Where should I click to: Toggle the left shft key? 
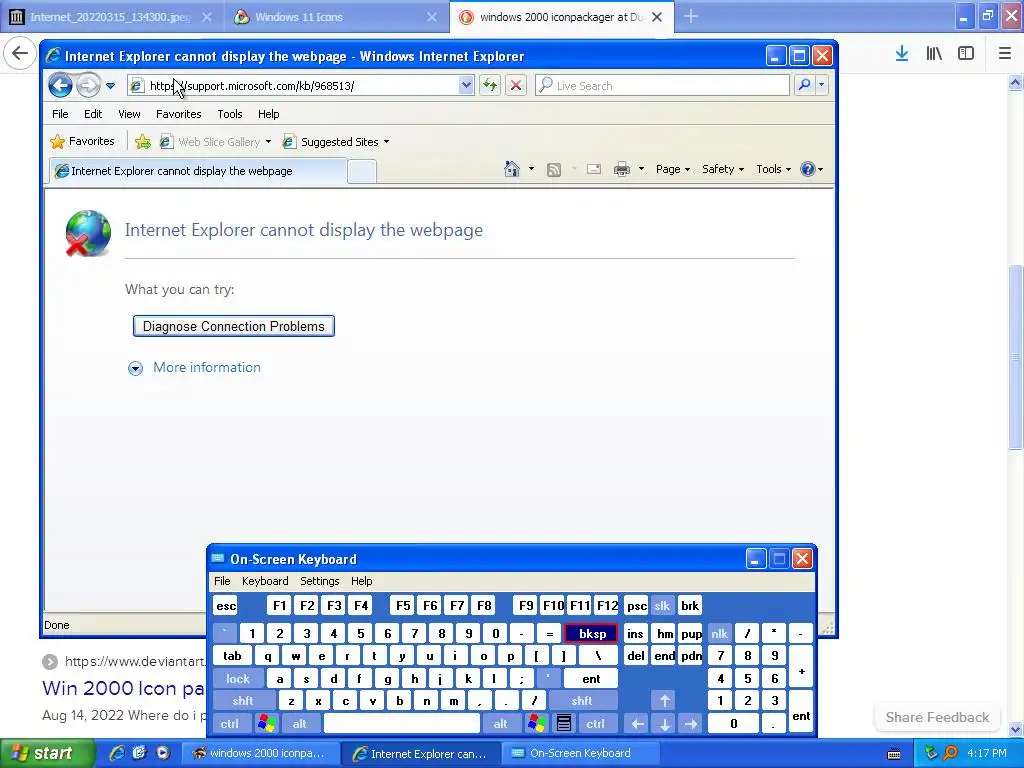tap(243, 701)
